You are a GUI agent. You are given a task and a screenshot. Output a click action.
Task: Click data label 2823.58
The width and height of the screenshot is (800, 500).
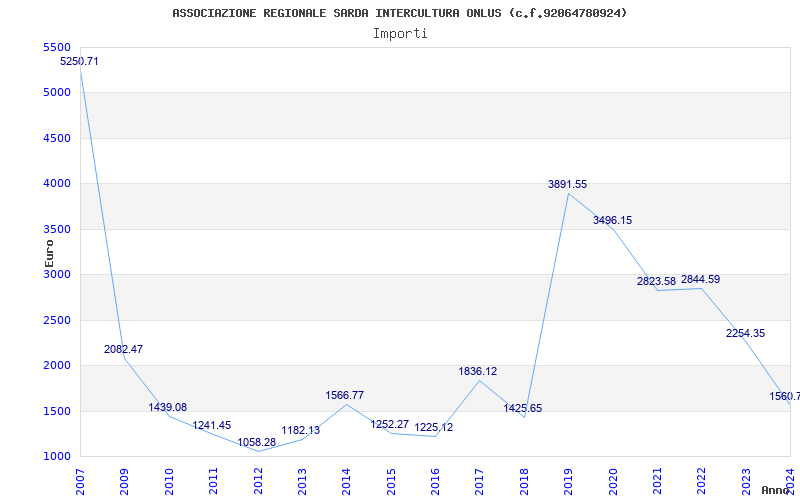[656, 281]
